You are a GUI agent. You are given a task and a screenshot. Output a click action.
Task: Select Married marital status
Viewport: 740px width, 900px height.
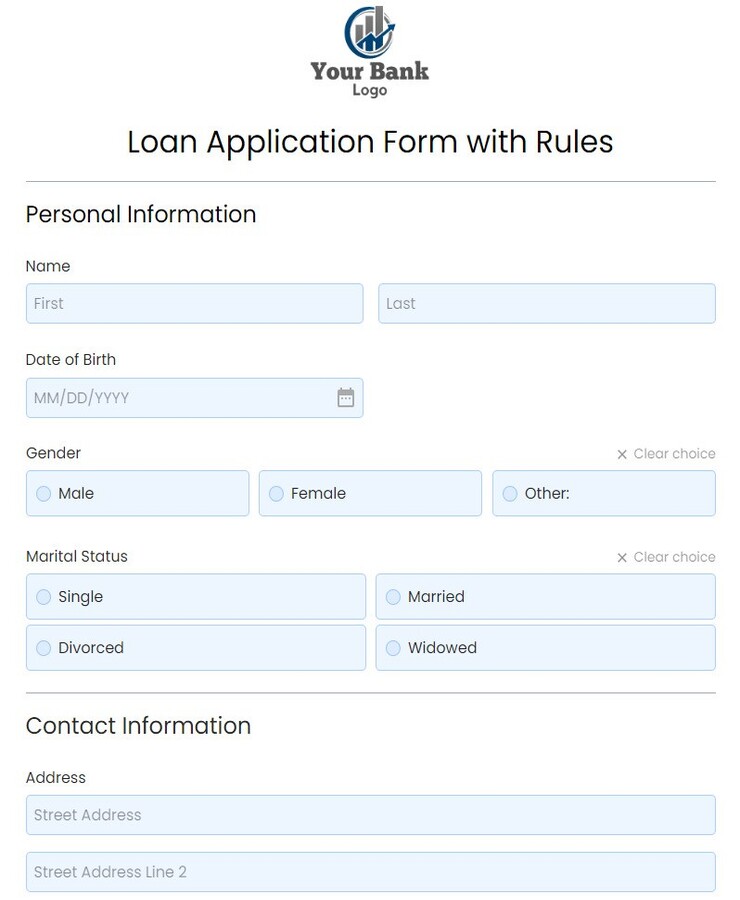coord(392,597)
